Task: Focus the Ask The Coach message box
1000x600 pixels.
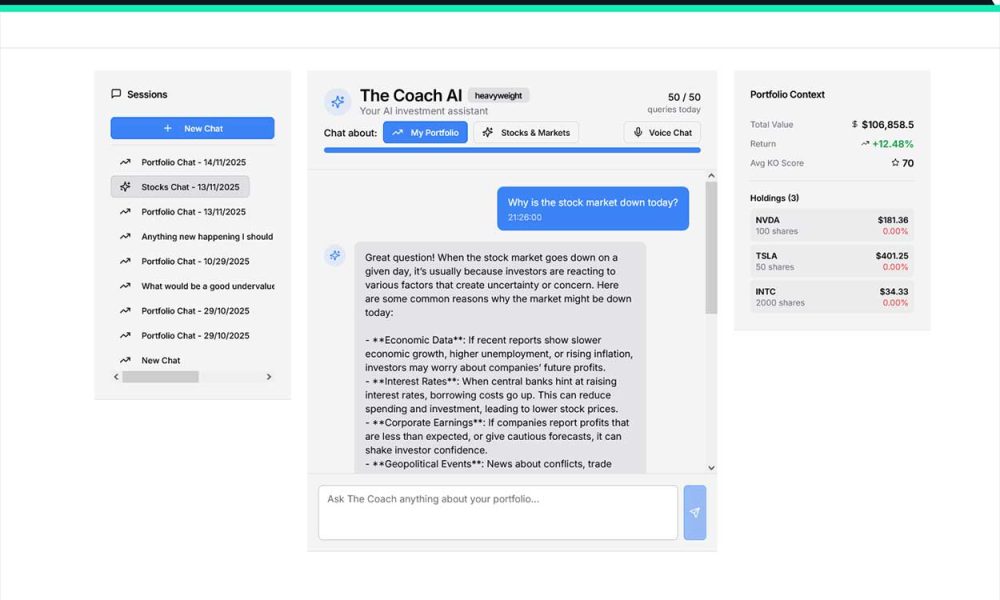Action: point(497,512)
